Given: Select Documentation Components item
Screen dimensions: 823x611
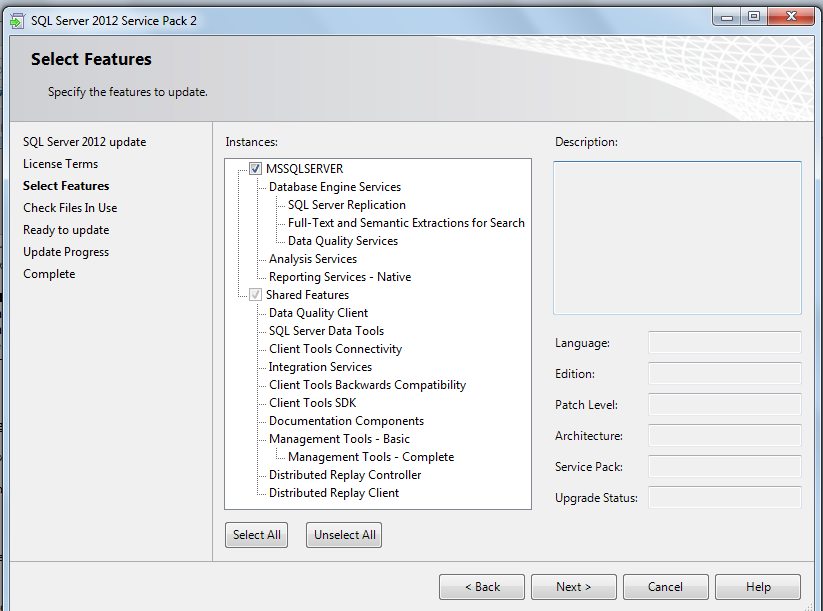Looking at the screenshot, I should [346, 421].
